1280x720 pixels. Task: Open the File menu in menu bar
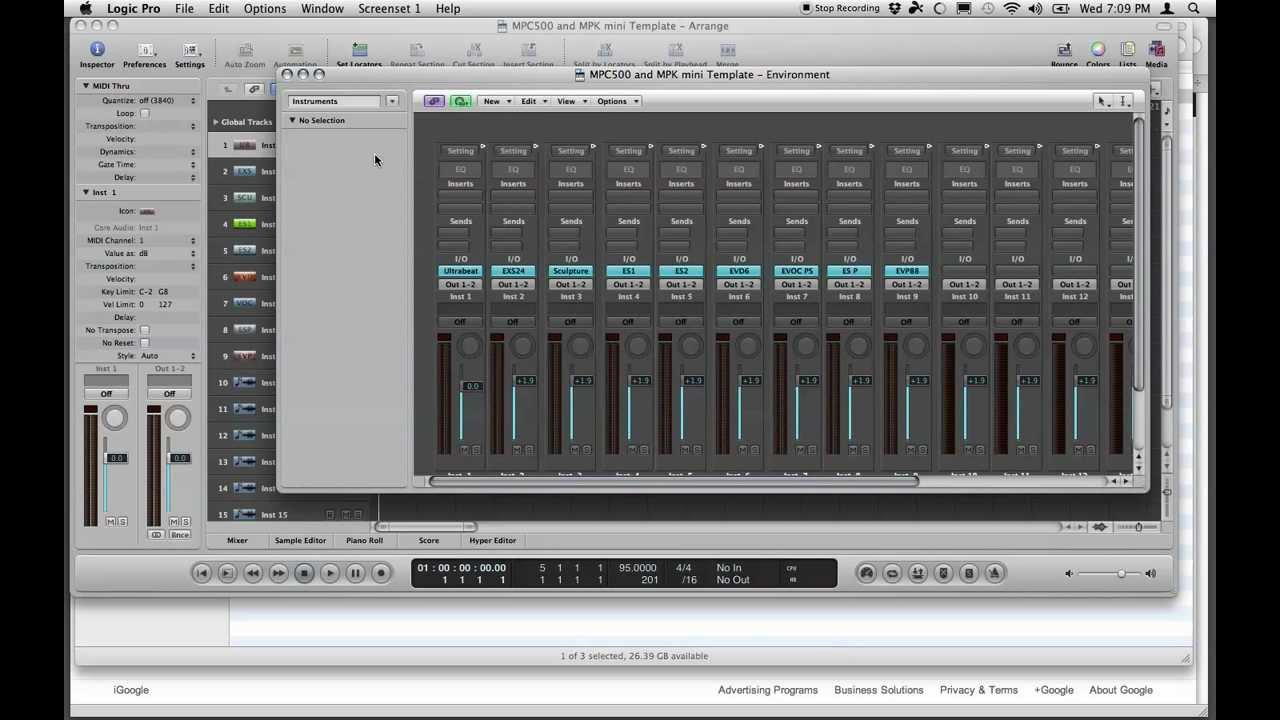[x=184, y=9]
